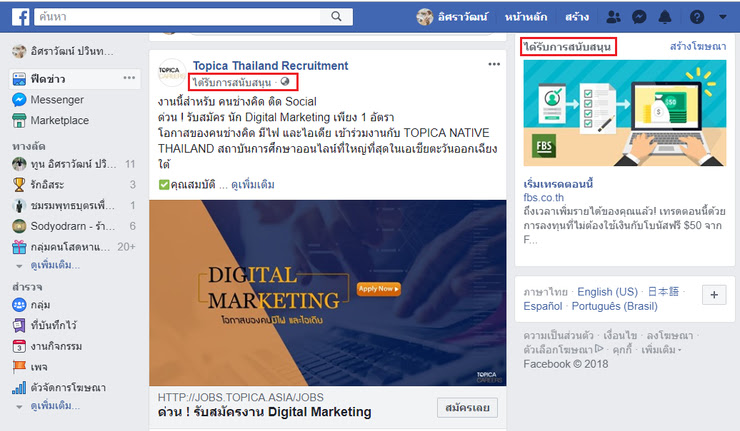The height and width of the screenshot is (431, 740).
Task: Click สมัครเลย apply button
Action: coord(467,407)
